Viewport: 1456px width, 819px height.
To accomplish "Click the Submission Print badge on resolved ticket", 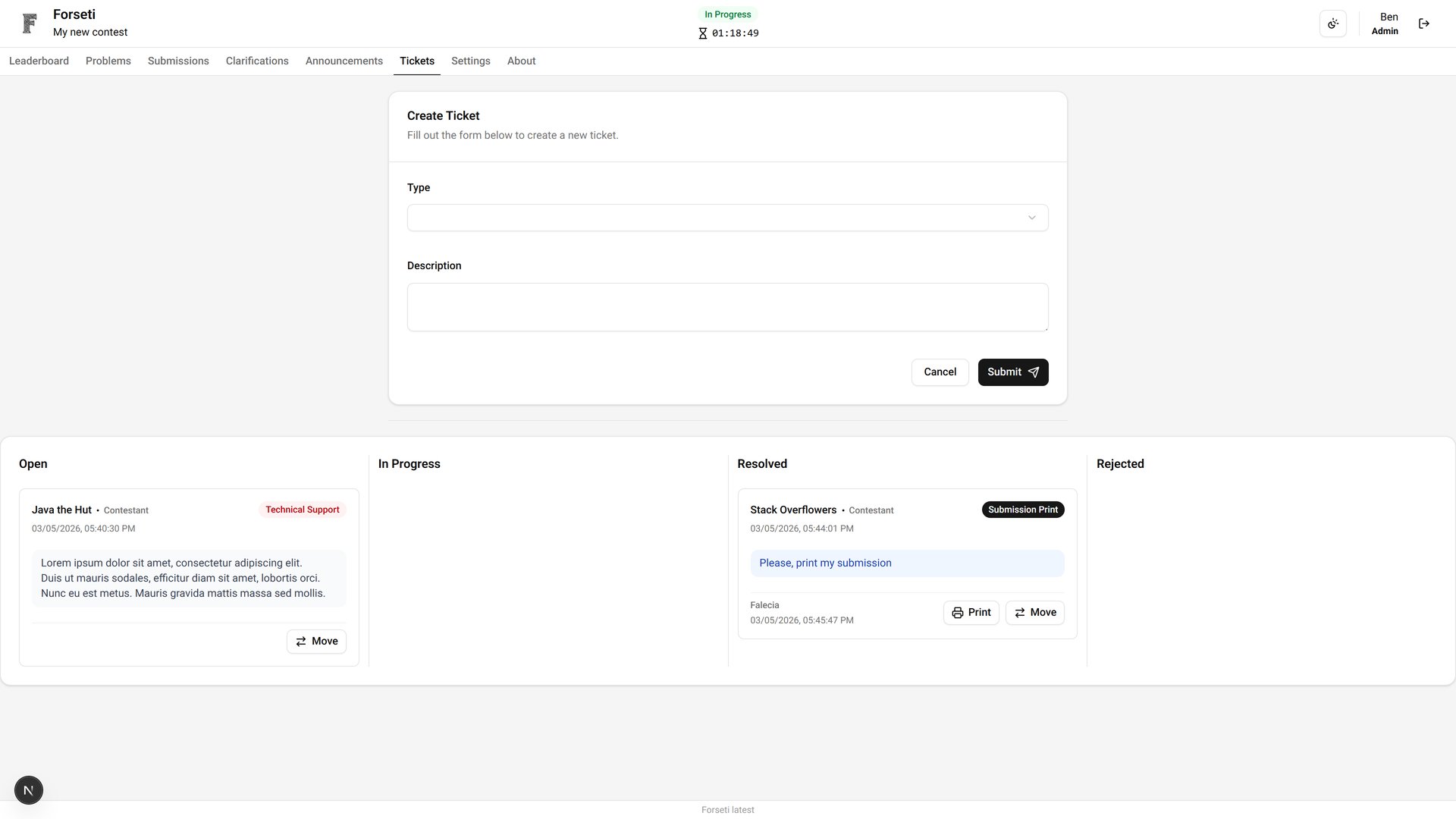I will point(1022,509).
